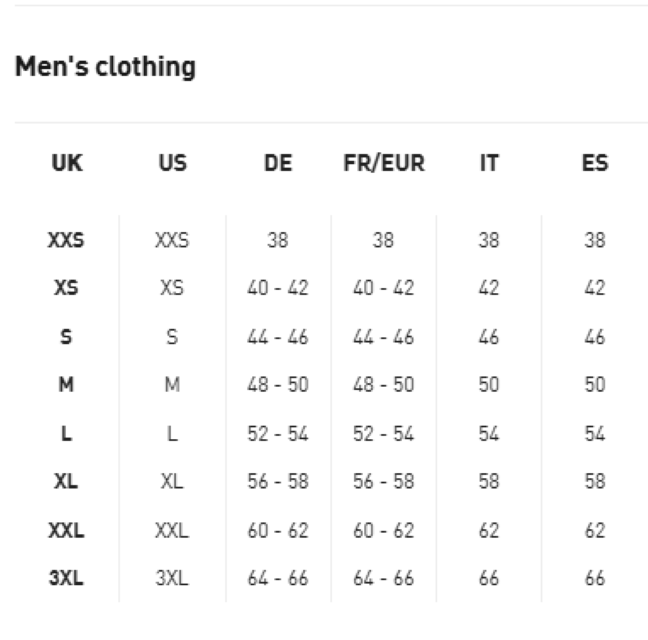648x640 pixels.
Task: Select the US column header
Action: tap(172, 164)
